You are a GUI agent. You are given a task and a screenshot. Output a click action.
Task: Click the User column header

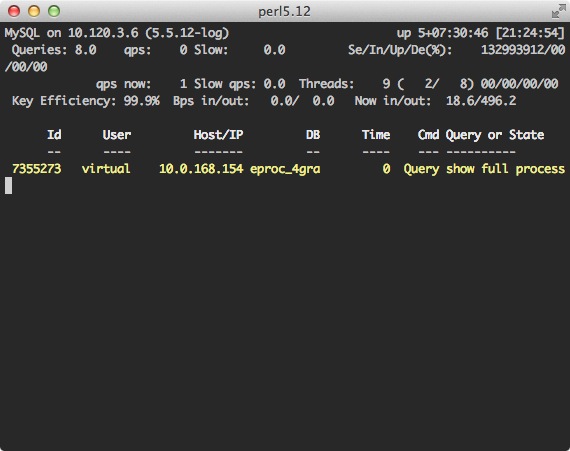[117, 135]
